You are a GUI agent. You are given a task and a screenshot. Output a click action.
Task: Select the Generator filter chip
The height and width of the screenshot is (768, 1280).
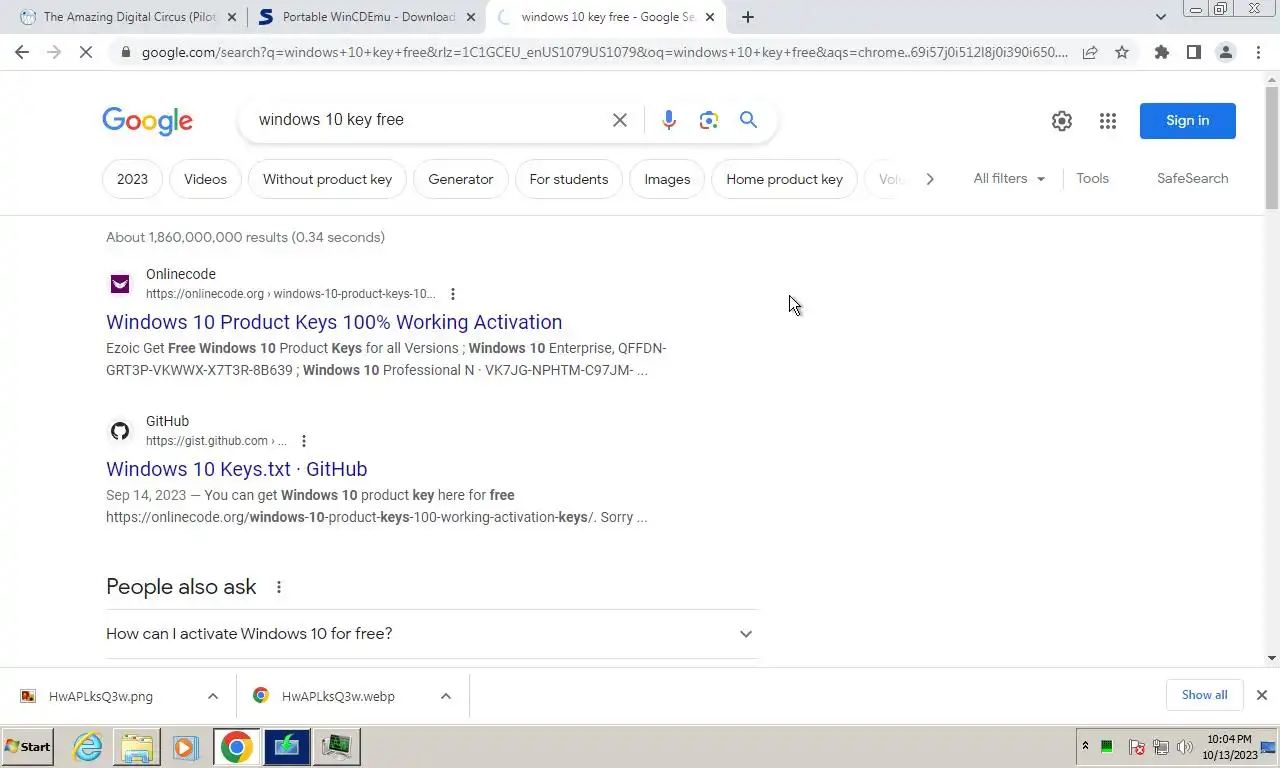(x=461, y=179)
